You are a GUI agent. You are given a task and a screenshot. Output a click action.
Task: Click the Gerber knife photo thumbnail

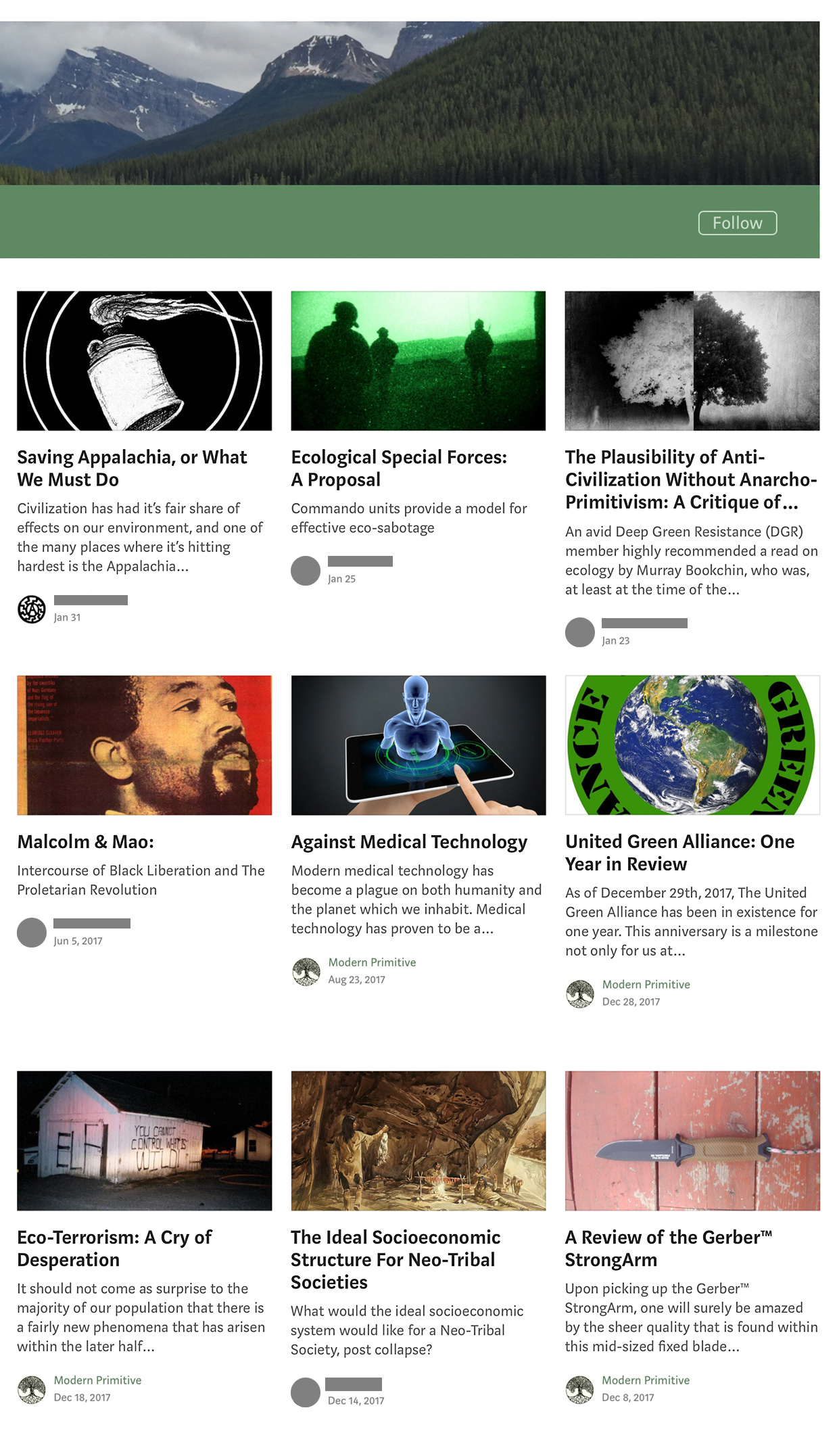692,1140
